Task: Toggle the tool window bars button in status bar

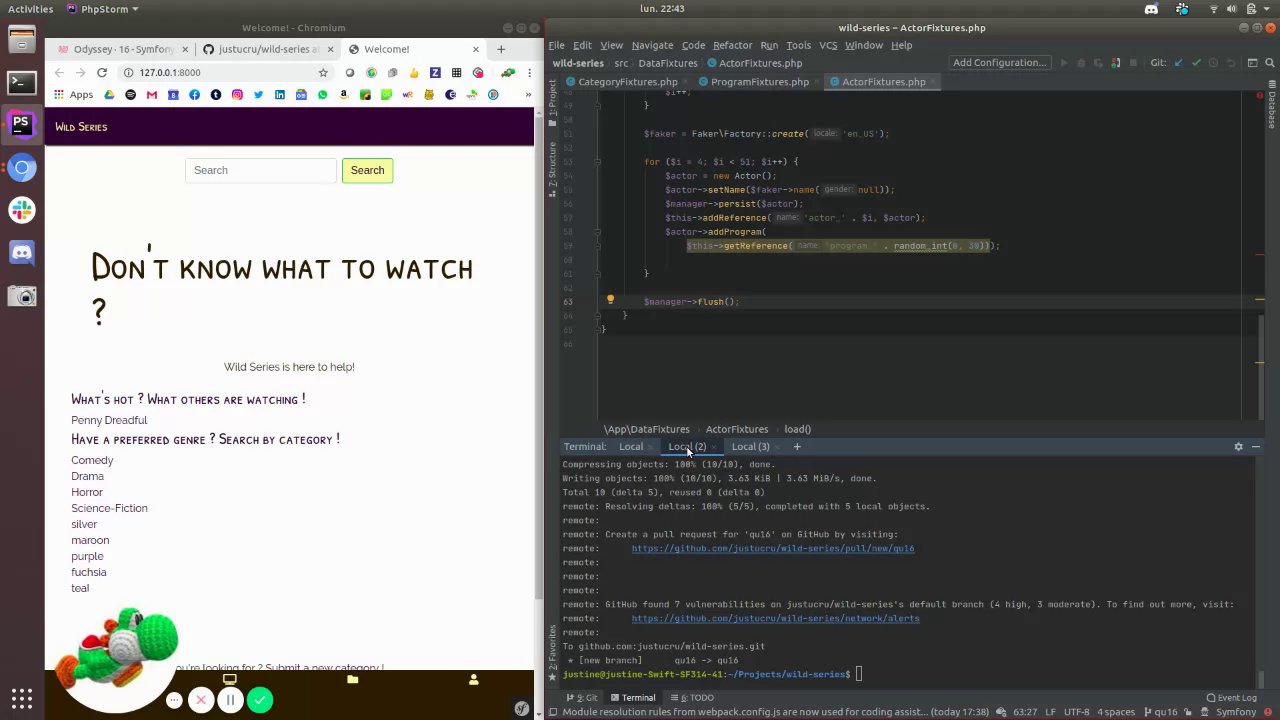Action: (553, 712)
